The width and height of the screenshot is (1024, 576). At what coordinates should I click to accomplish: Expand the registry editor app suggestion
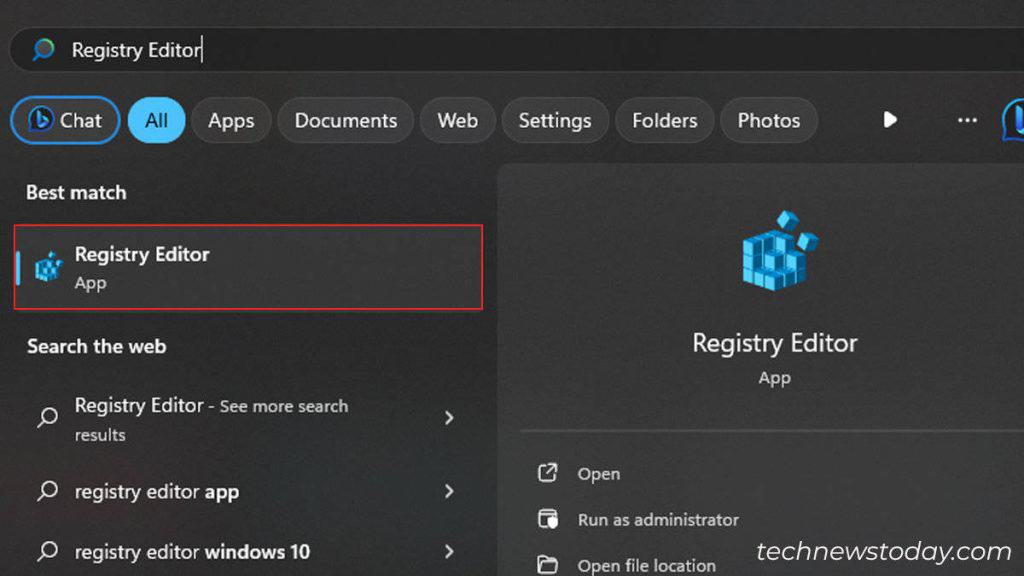450,491
